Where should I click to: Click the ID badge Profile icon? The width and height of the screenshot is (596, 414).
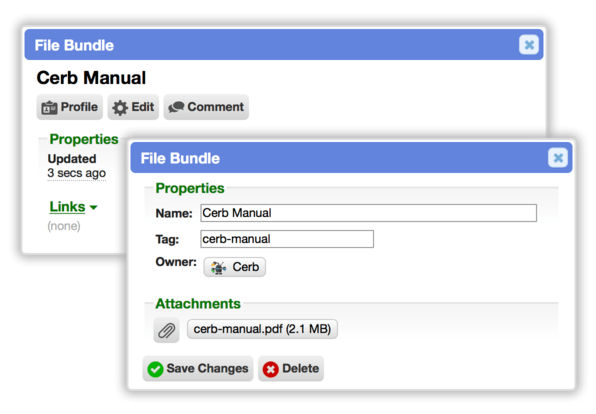coord(49,108)
